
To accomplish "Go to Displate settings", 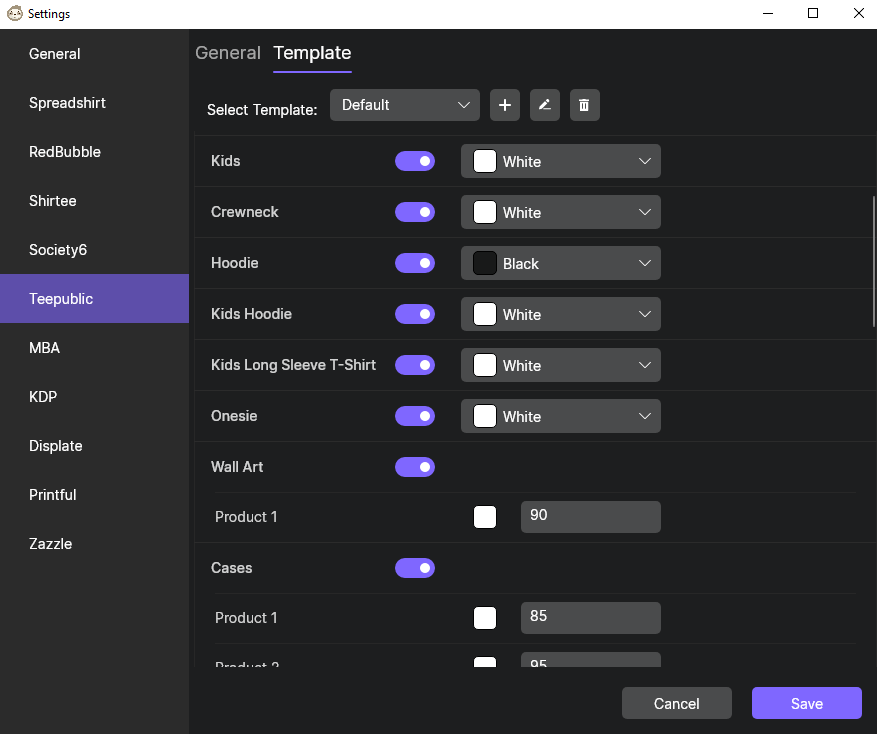I will 95,446.
